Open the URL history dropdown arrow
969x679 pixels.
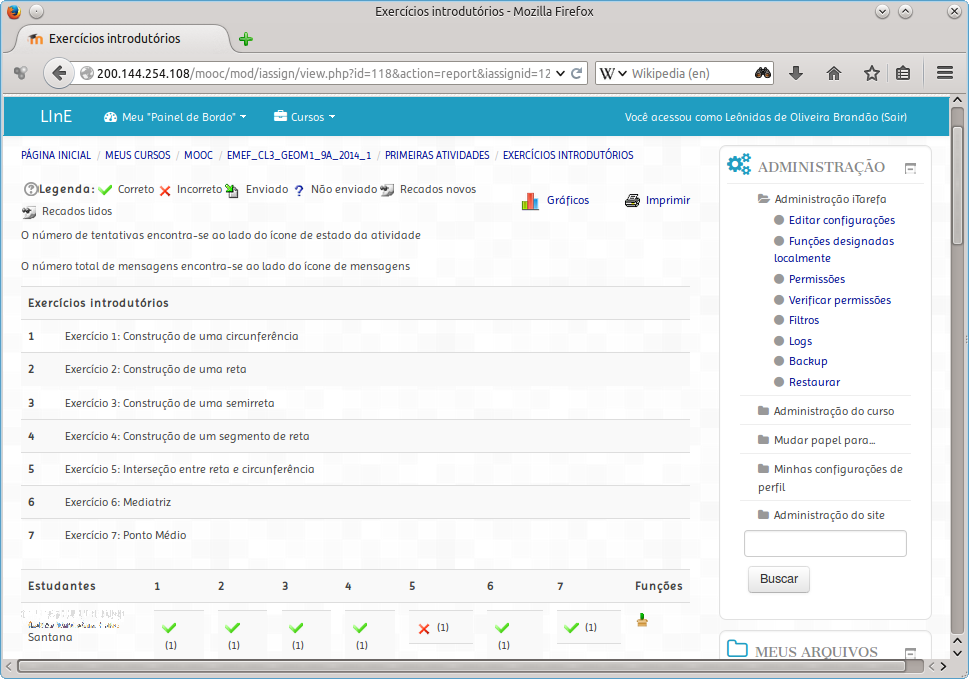[x=561, y=74]
